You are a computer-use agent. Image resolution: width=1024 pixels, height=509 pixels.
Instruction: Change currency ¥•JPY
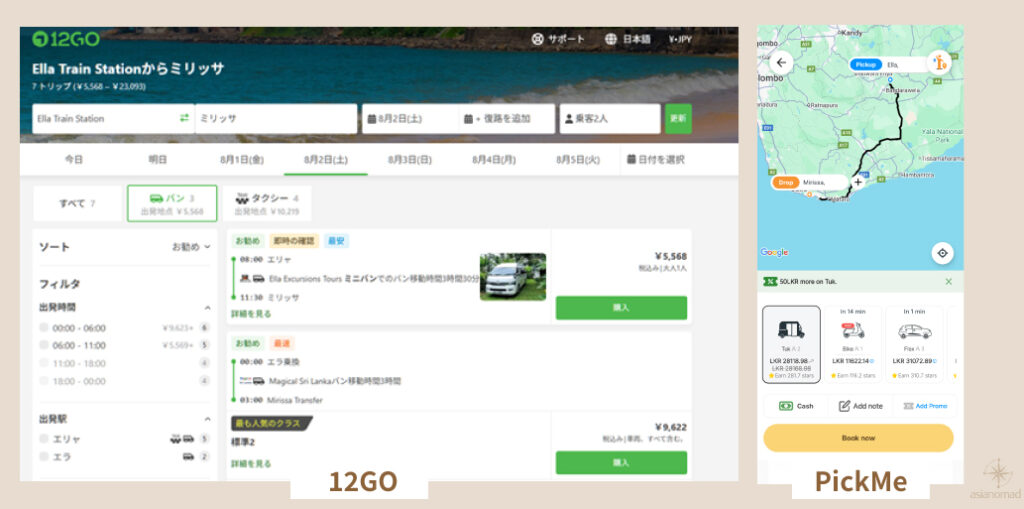pos(680,39)
